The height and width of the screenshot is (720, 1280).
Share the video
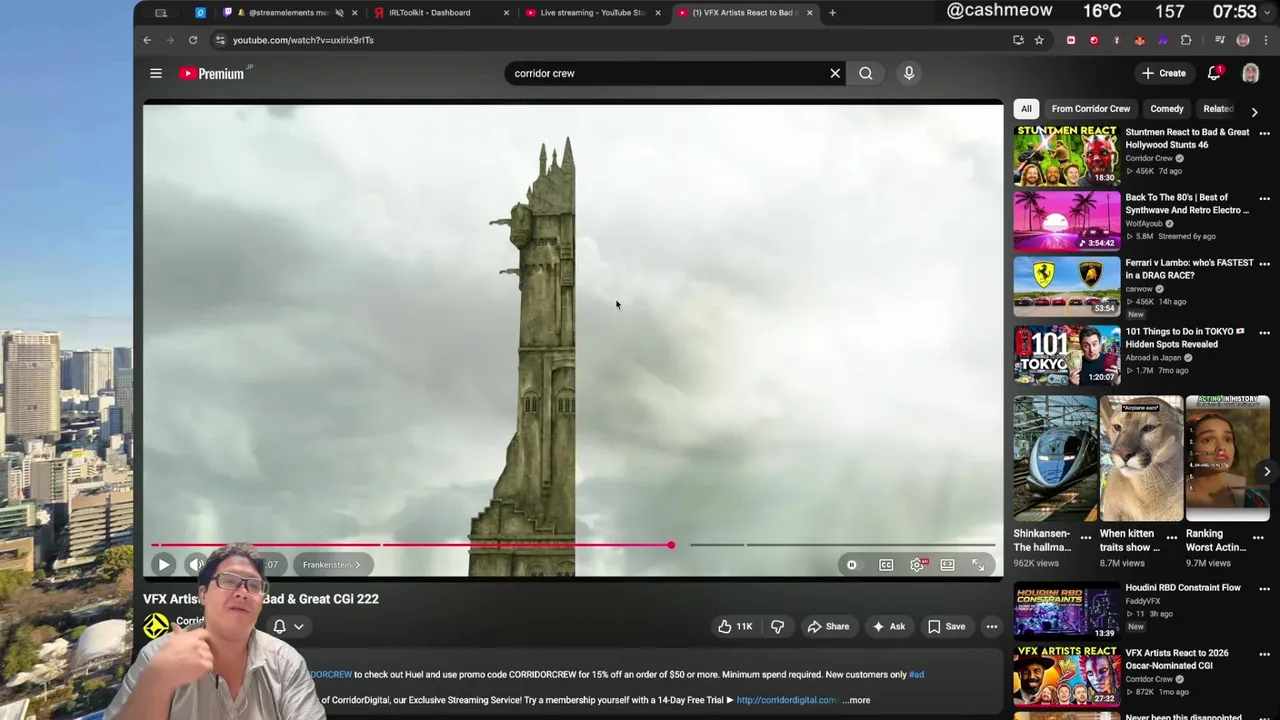pyautogui.click(x=828, y=627)
